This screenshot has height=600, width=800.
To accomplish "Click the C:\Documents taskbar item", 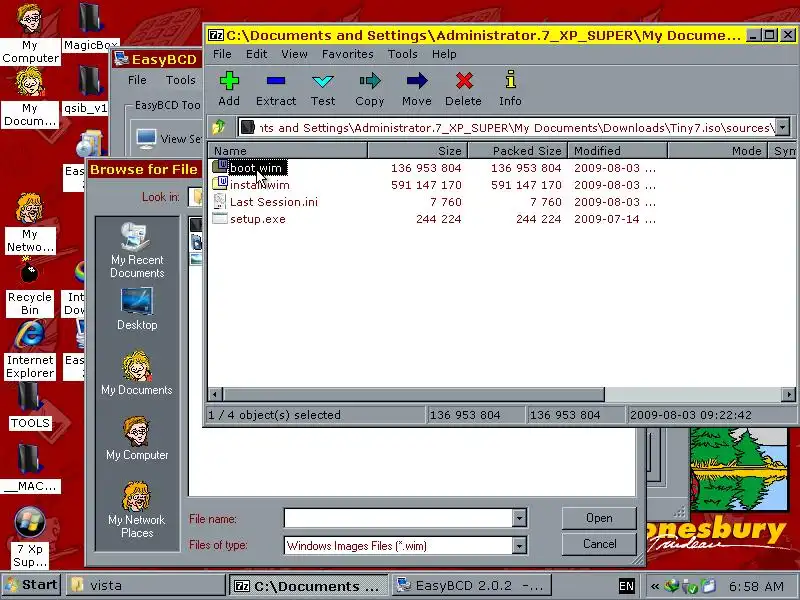I will pyautogui.click(x=308, y=585).
